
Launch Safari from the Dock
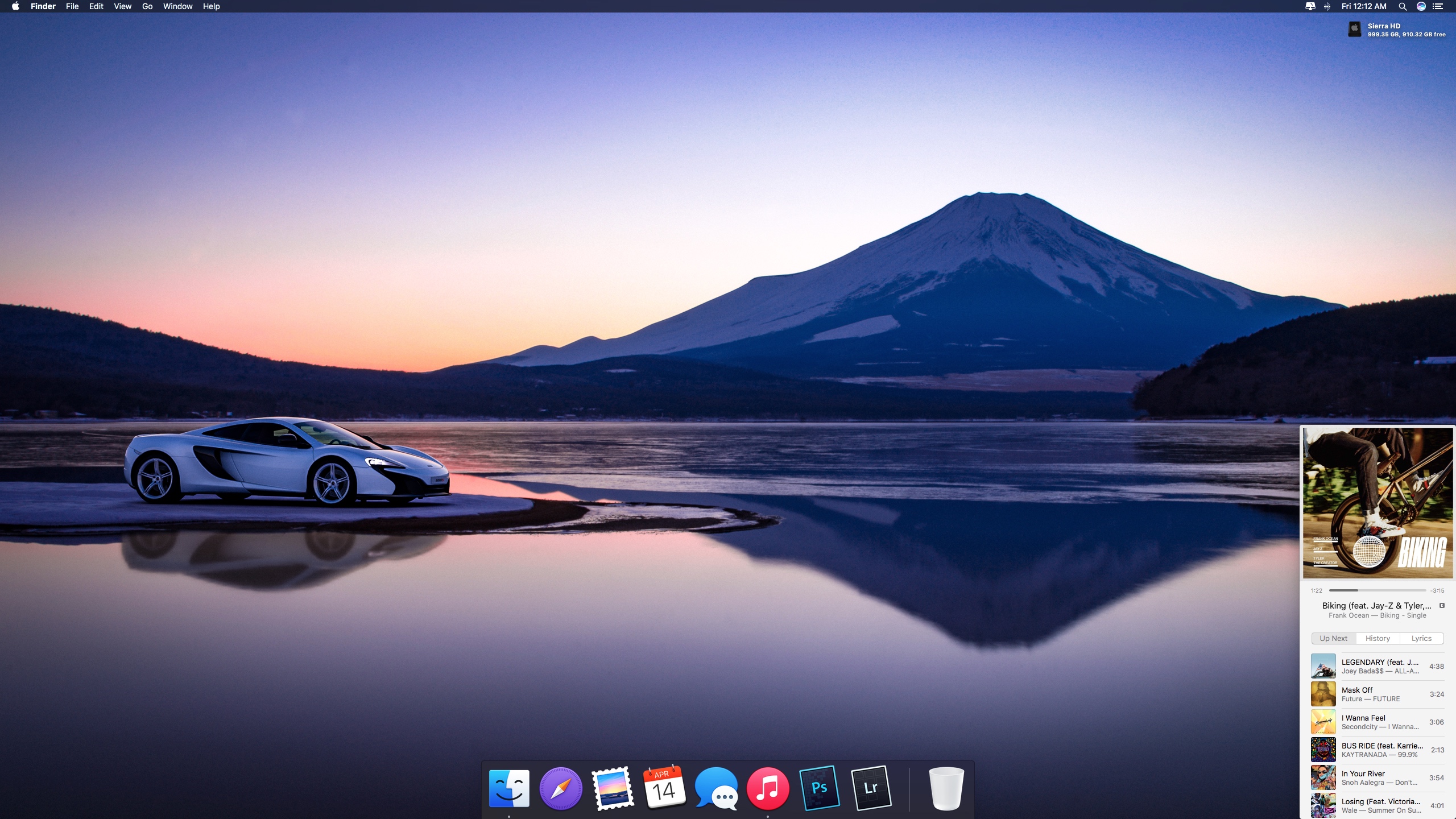[561, 788]
